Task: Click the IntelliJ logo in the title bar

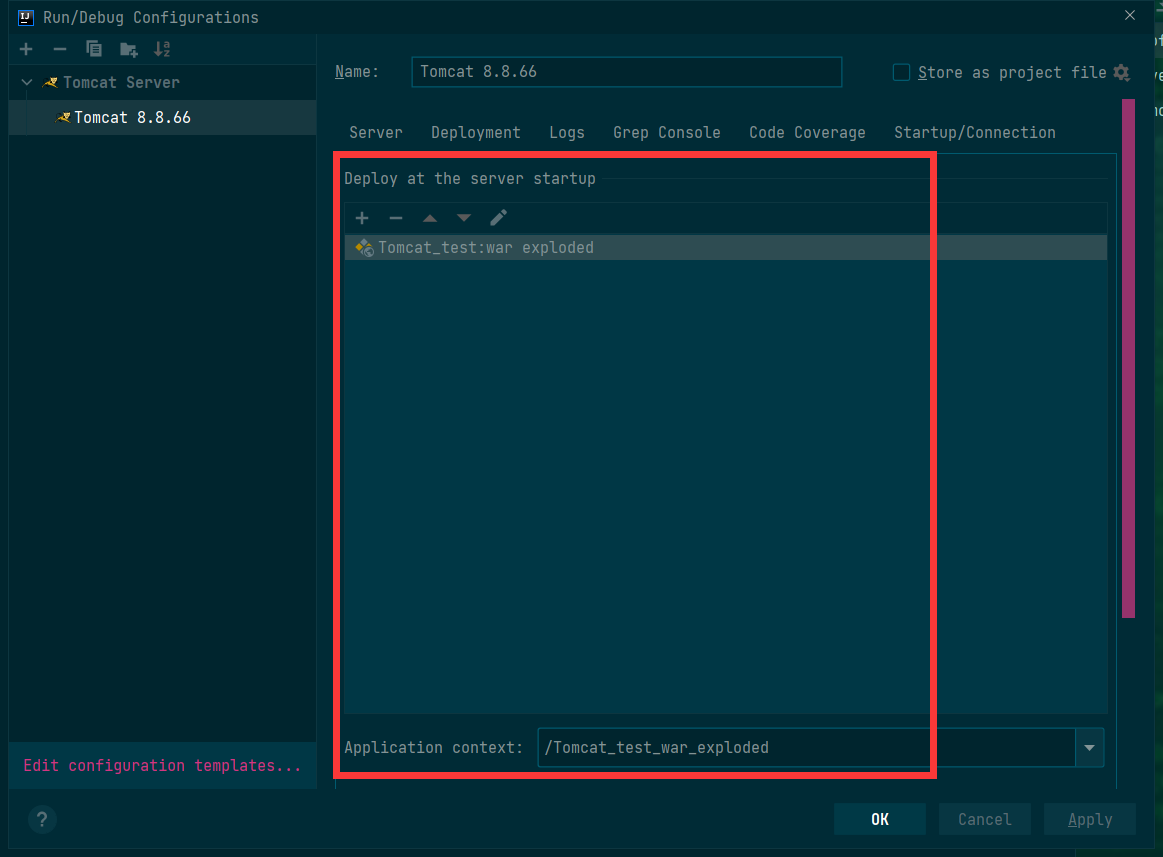Action: click(25, 17)
